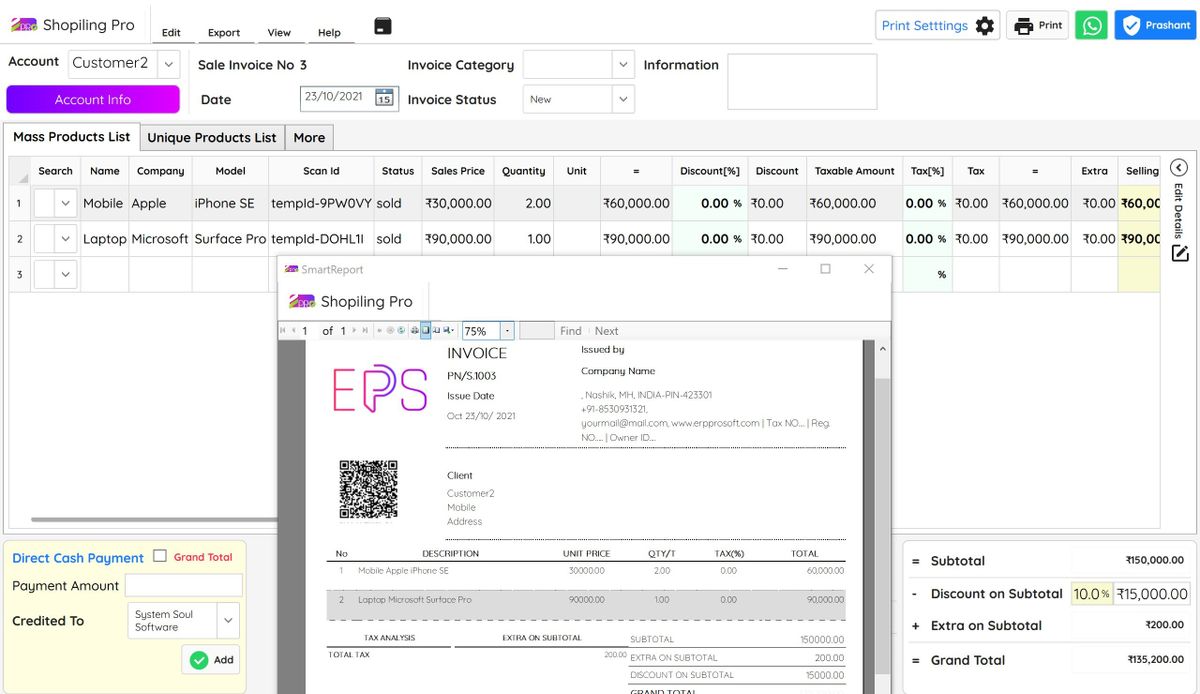Click the page setup icon in SmartReport
Image resolution: width=1200 pixels, height=694 pixels.
coord(434,330)
